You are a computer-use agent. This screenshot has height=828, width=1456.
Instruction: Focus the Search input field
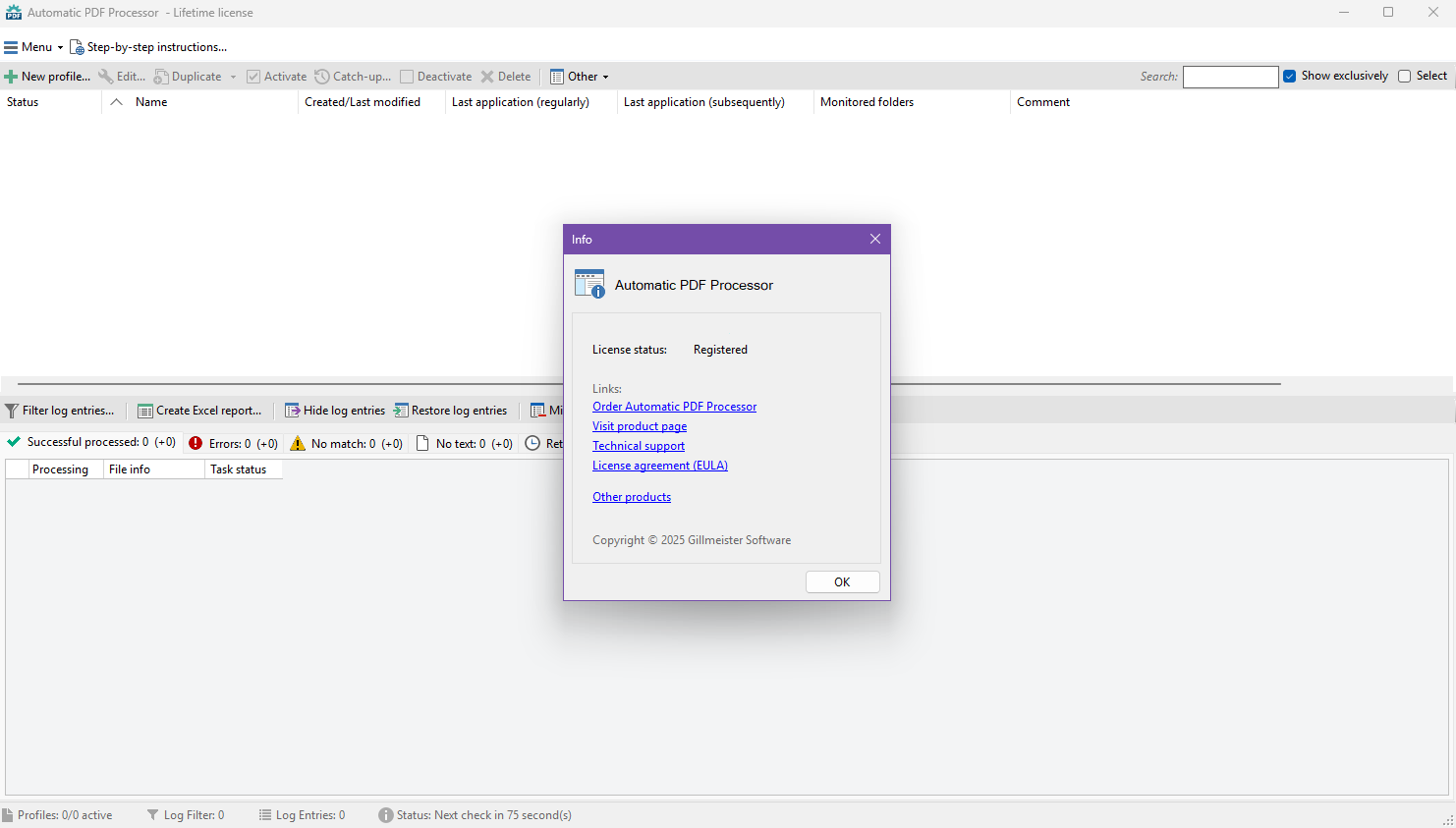pos(1230,77)
